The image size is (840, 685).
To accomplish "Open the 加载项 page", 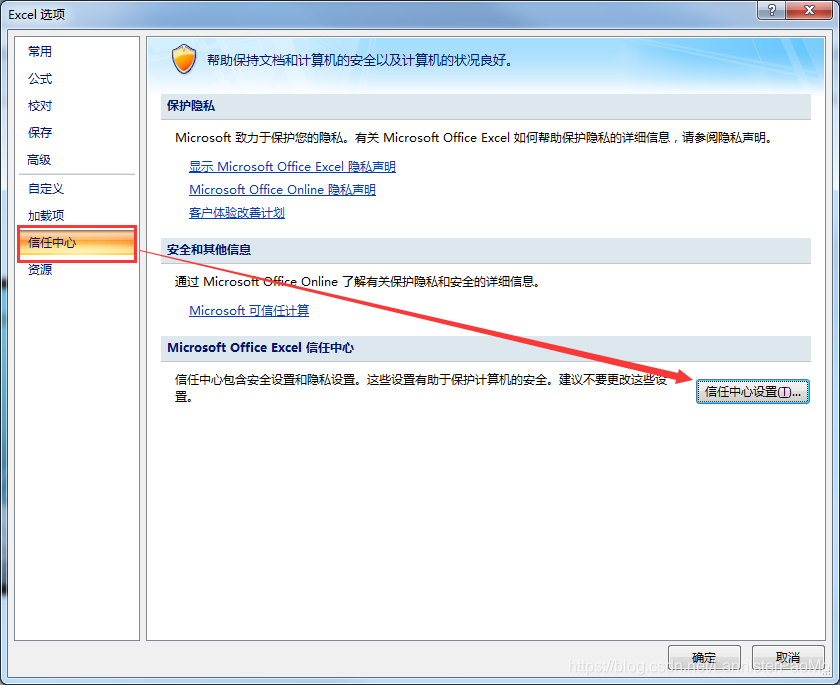I will [x=46, y=215].
